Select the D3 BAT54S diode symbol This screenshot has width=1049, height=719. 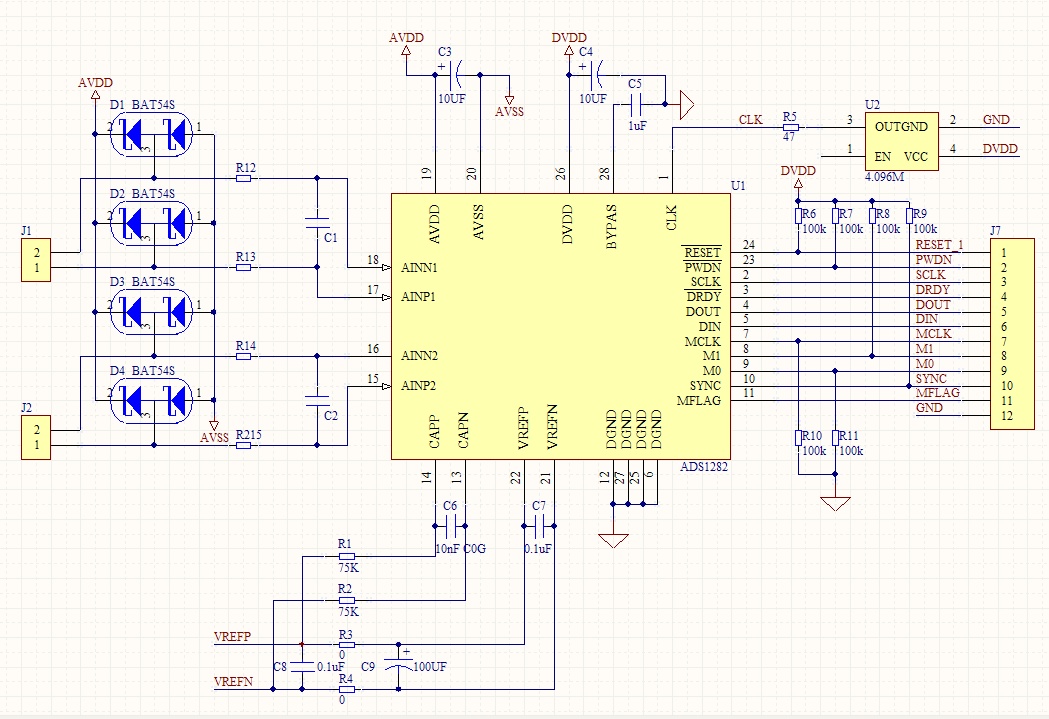[151, 312]
